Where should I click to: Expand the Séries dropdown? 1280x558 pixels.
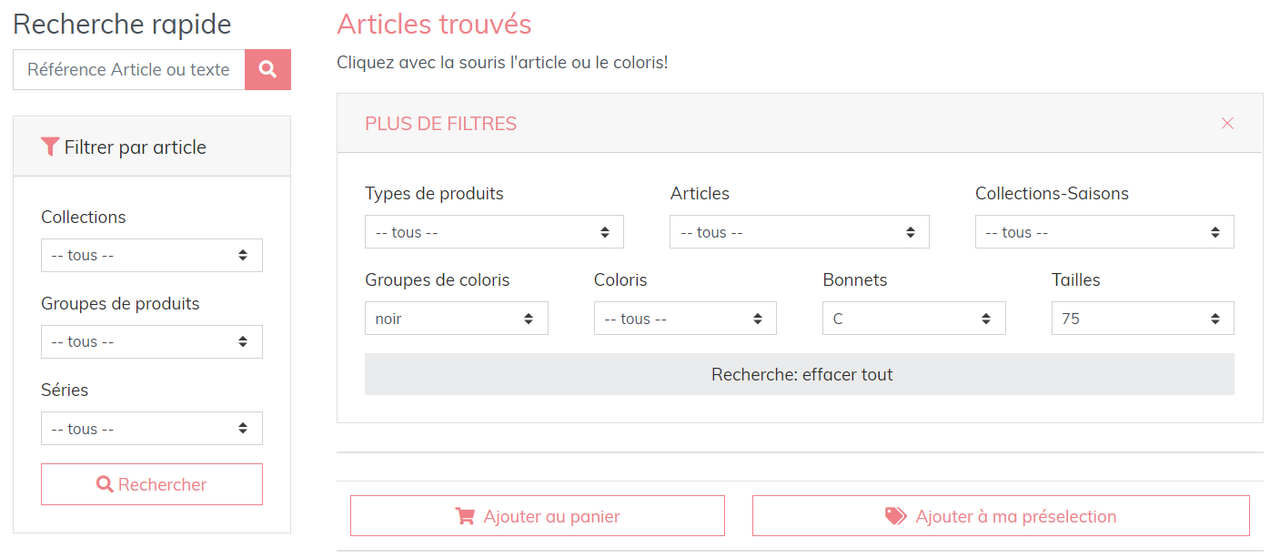point(152,428)
